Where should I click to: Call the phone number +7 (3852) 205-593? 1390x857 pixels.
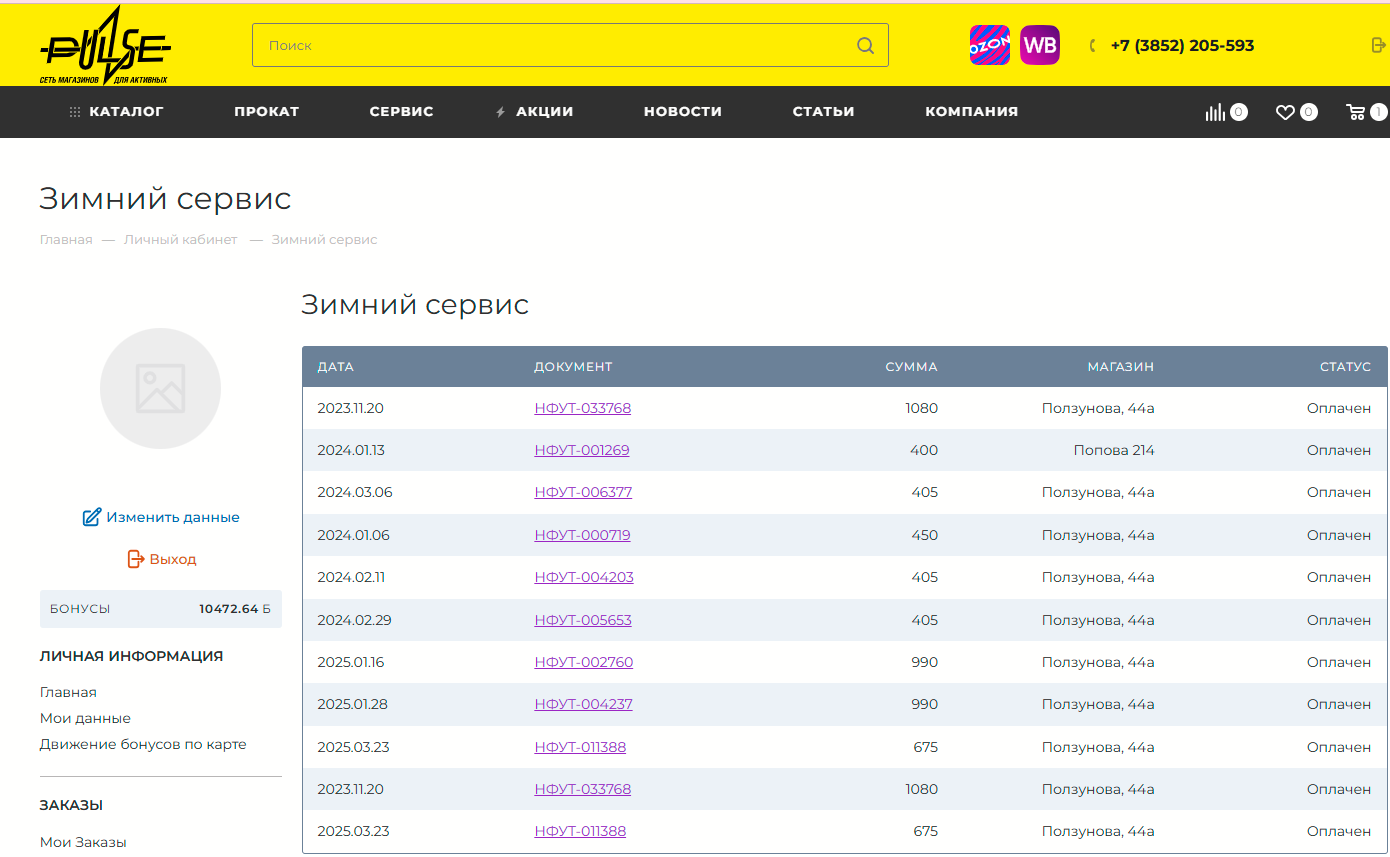click(x=1181, y=46)
